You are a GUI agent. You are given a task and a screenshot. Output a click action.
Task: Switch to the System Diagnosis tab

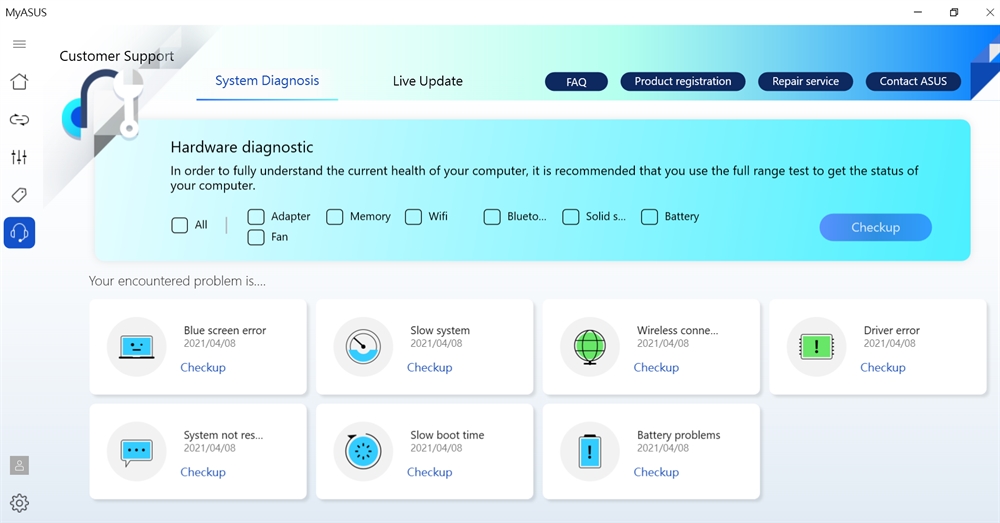coord(267,81)
